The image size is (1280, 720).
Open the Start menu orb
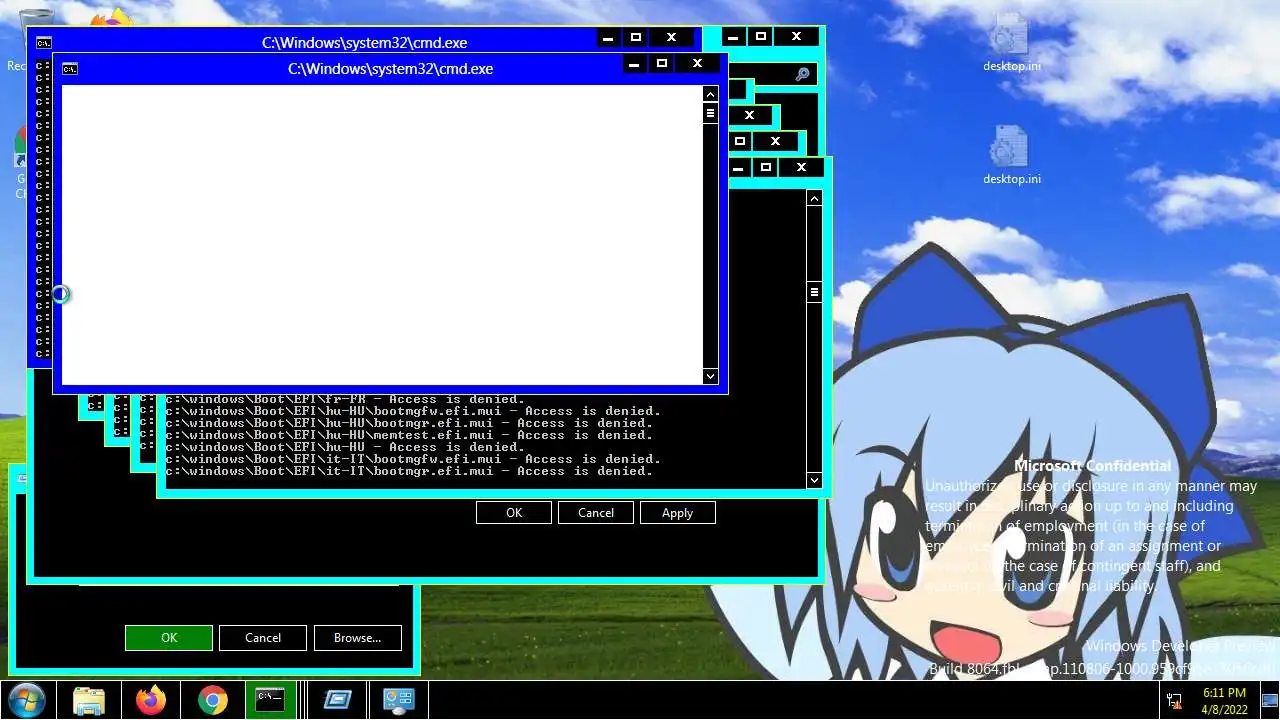coord(26,700)
